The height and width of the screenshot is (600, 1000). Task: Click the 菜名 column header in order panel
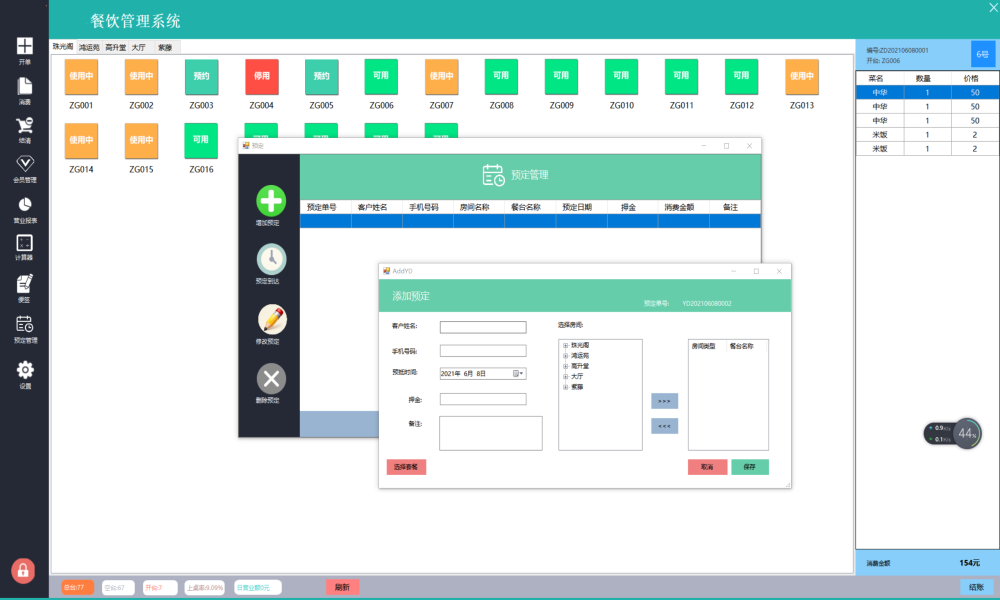point(879,78)
